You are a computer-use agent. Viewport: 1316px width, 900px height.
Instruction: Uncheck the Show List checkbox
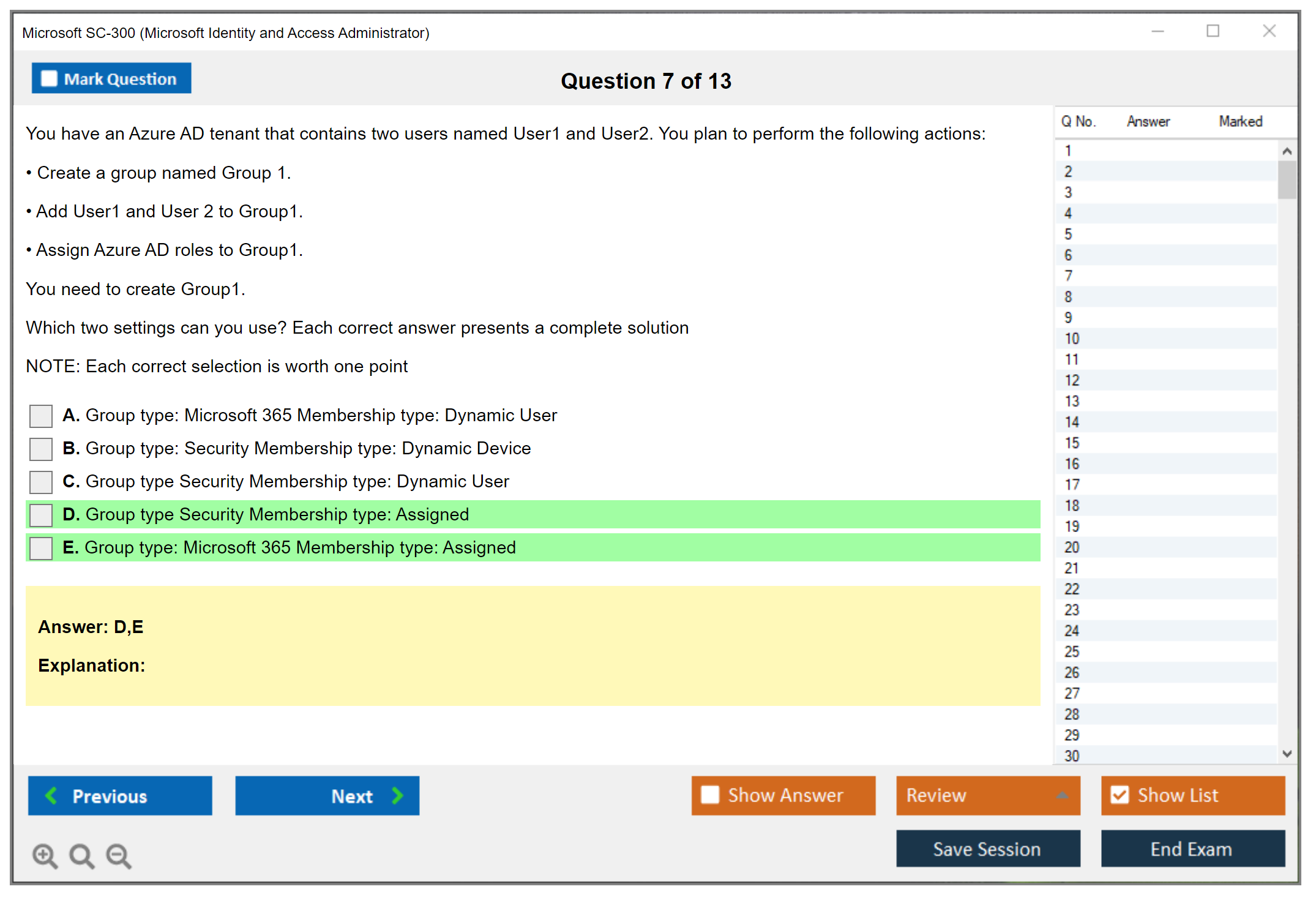[x=1120, y=795]
